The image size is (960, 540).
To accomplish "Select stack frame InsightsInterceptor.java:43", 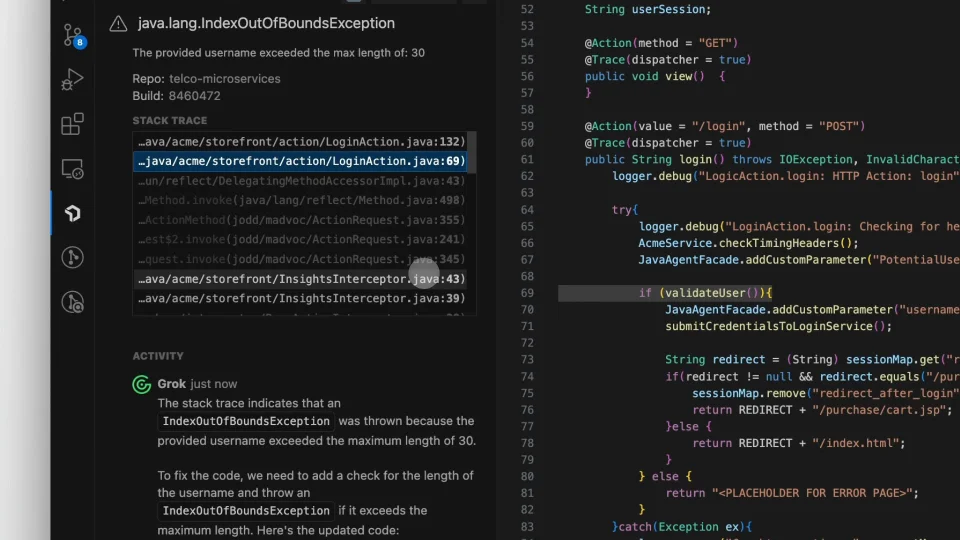I will pos(300,279).
